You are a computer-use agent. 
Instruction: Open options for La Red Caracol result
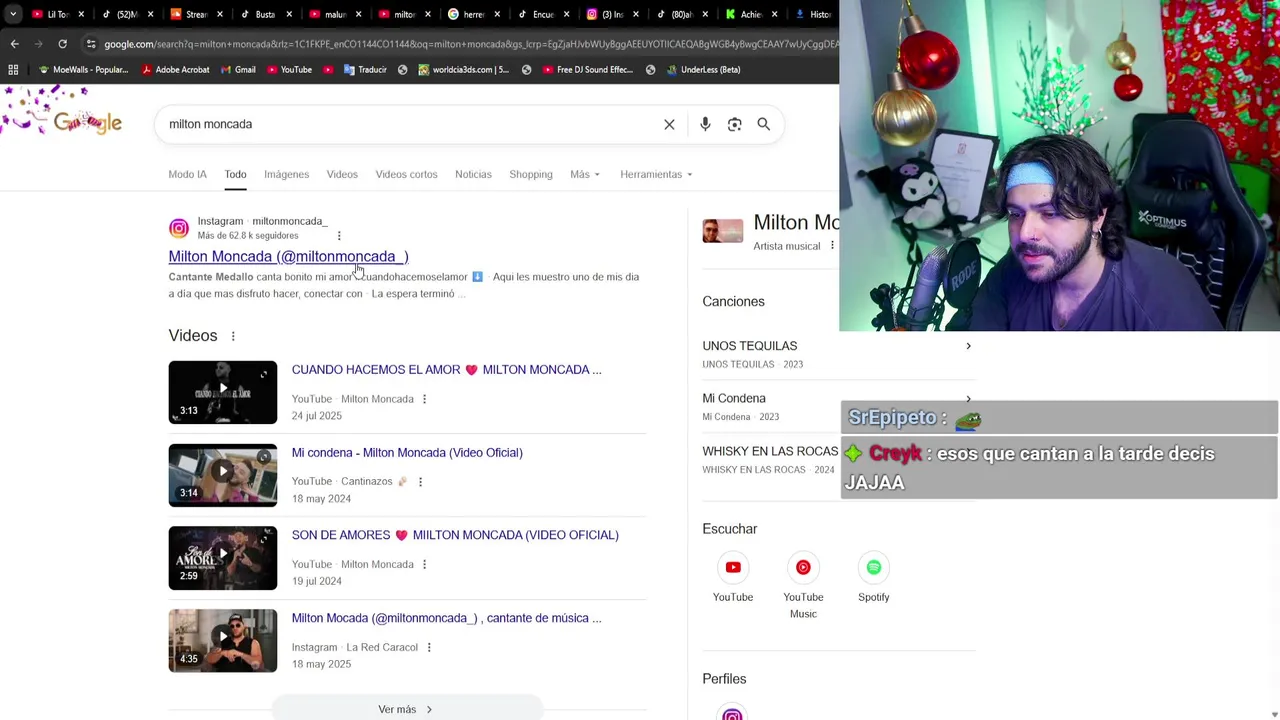click(x=429, y=647)
